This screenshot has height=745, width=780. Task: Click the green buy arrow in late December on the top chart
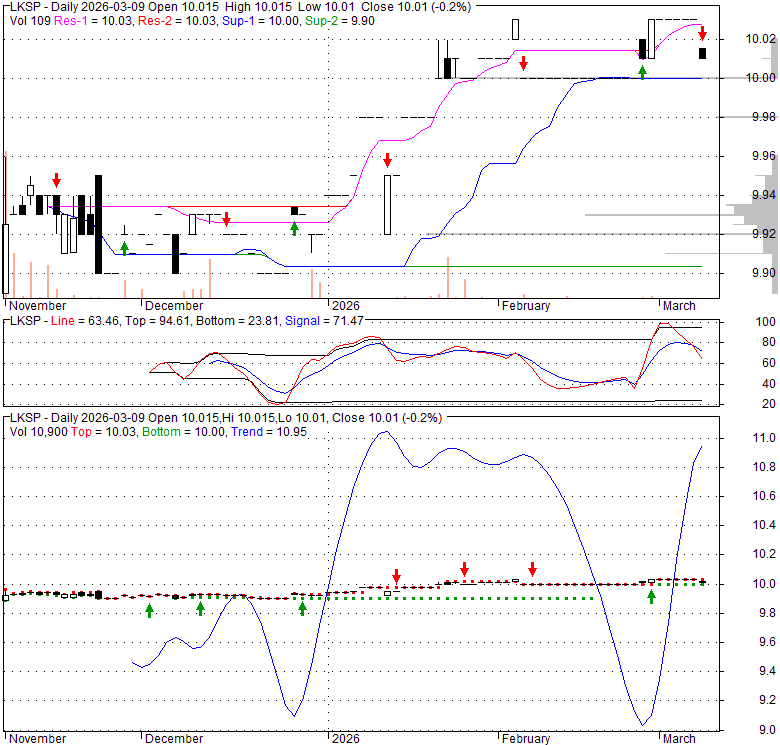(x=294, y=229)
